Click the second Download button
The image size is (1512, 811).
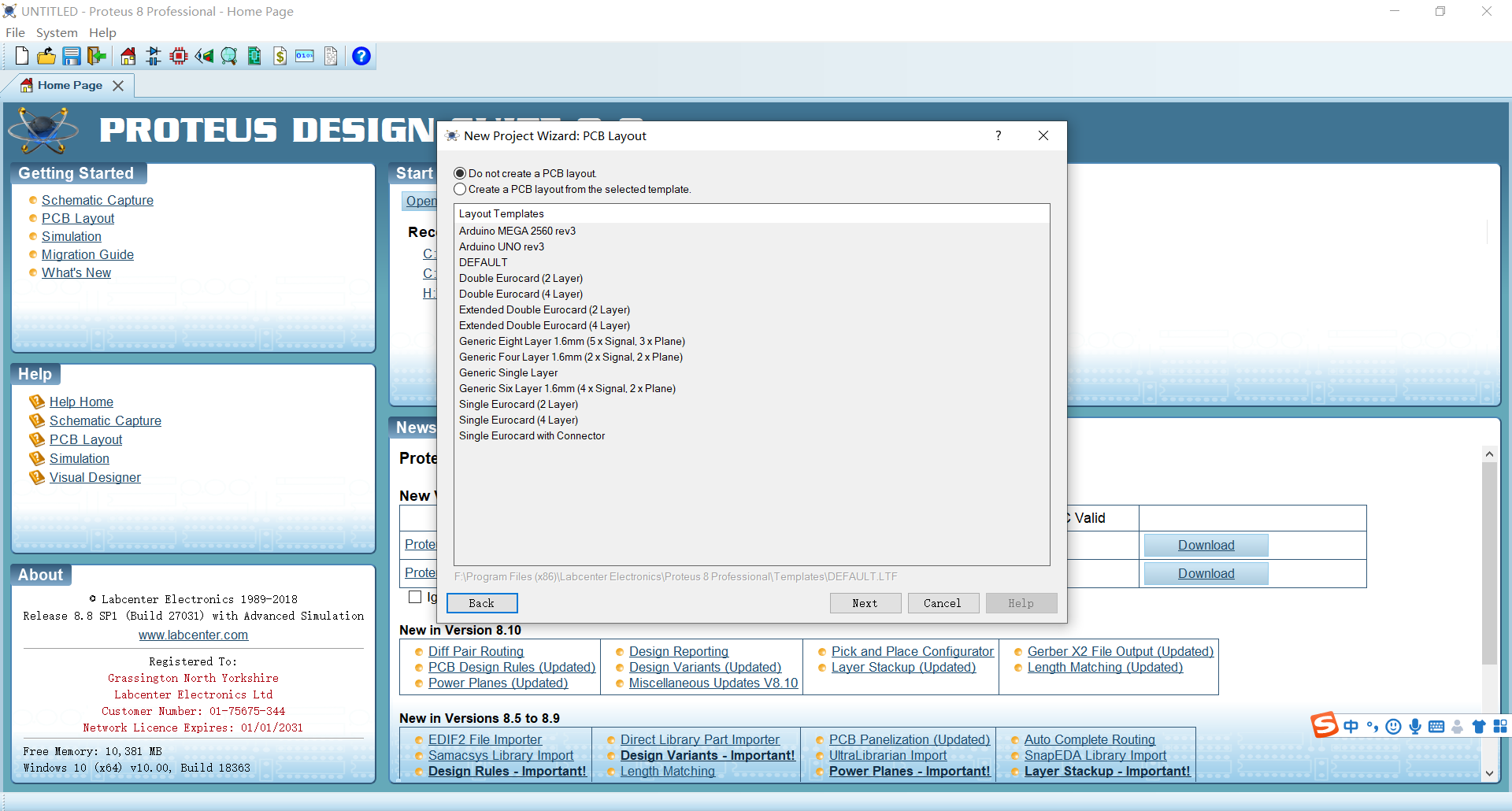pyautogui.click(x=1206, y=573)
